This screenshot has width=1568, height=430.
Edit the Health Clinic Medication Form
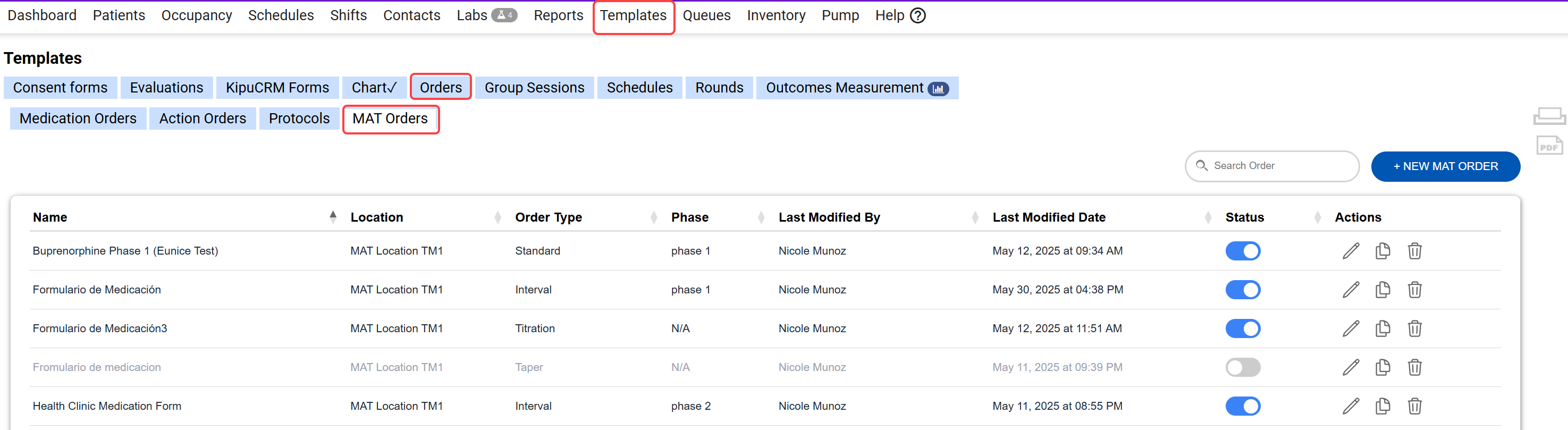pyautogui.click(x=1350, y=406)
